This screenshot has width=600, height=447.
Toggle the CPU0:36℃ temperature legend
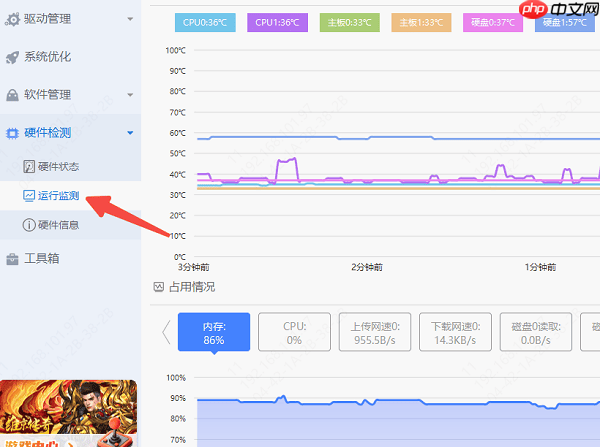click(205, 23)
